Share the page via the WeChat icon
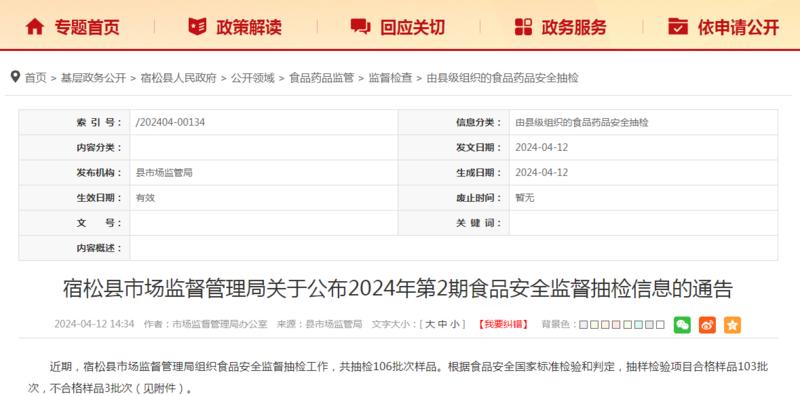The width and height of the screenshot is (800, 396). tap(682, 325)
